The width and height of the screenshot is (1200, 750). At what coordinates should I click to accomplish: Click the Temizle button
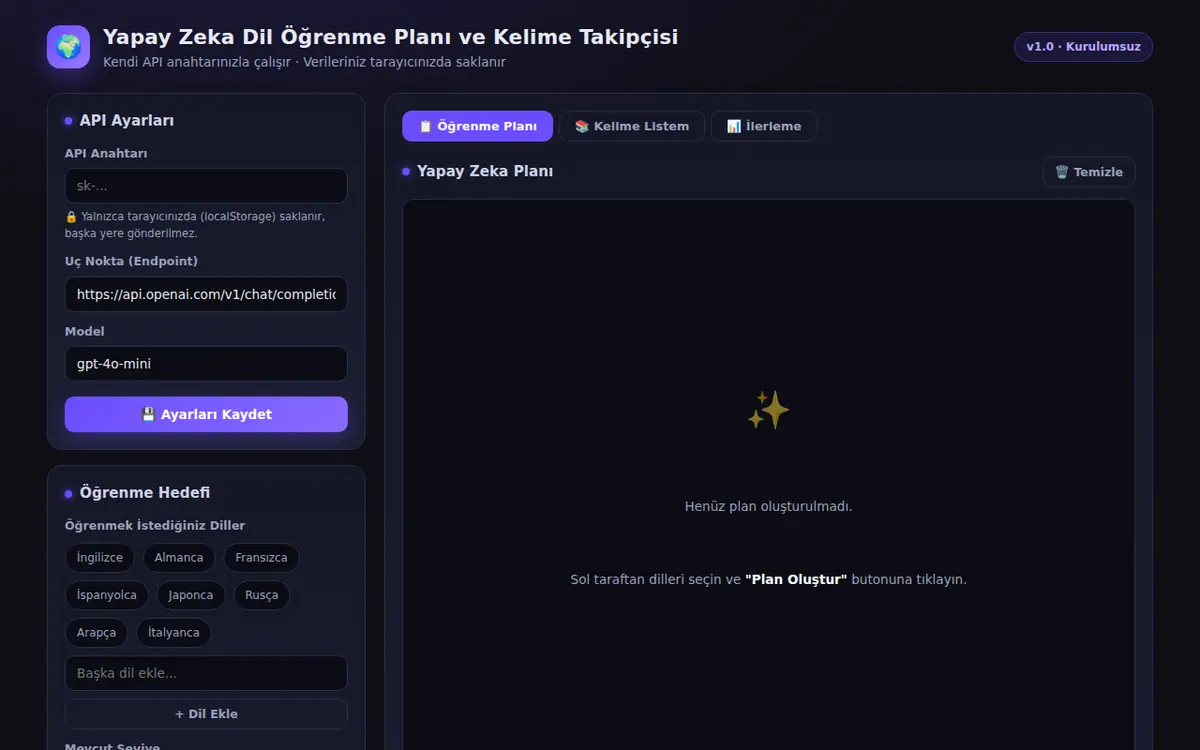tap(1089, 172)
